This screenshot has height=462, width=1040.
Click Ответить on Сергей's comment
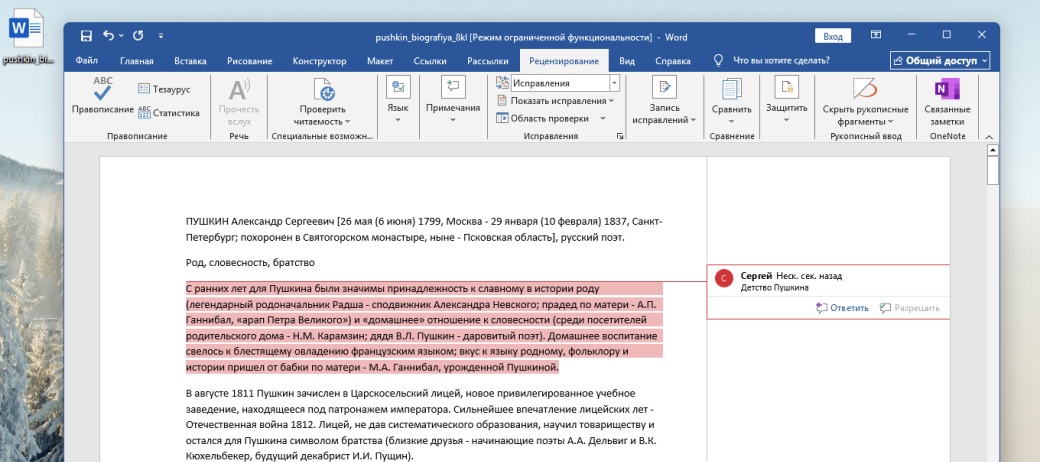pyautogui.click(x=843, y=308)
